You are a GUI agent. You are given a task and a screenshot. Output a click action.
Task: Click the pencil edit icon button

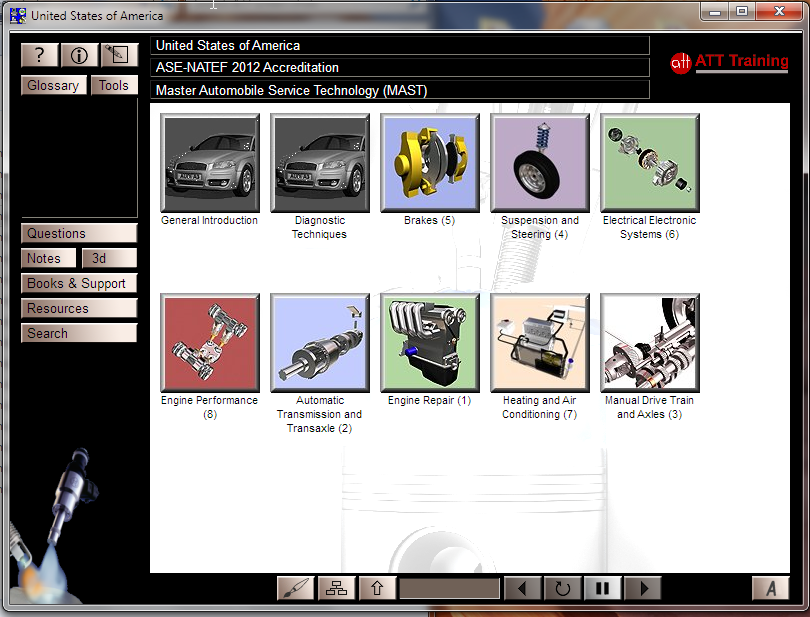point(119,55)
